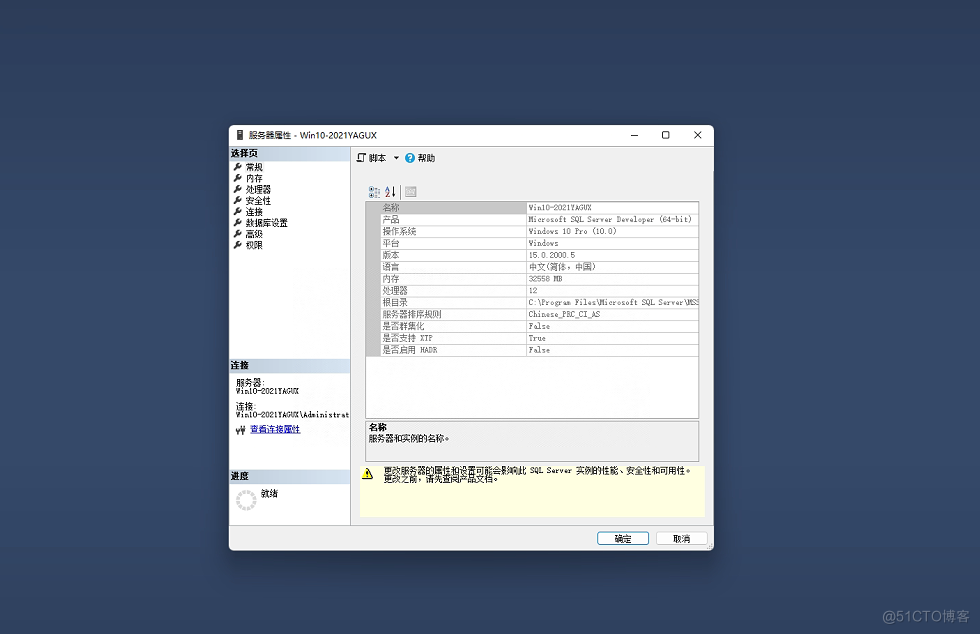Select the 是否支持 XTP property row
980x634 pixels.
[532, 338]
